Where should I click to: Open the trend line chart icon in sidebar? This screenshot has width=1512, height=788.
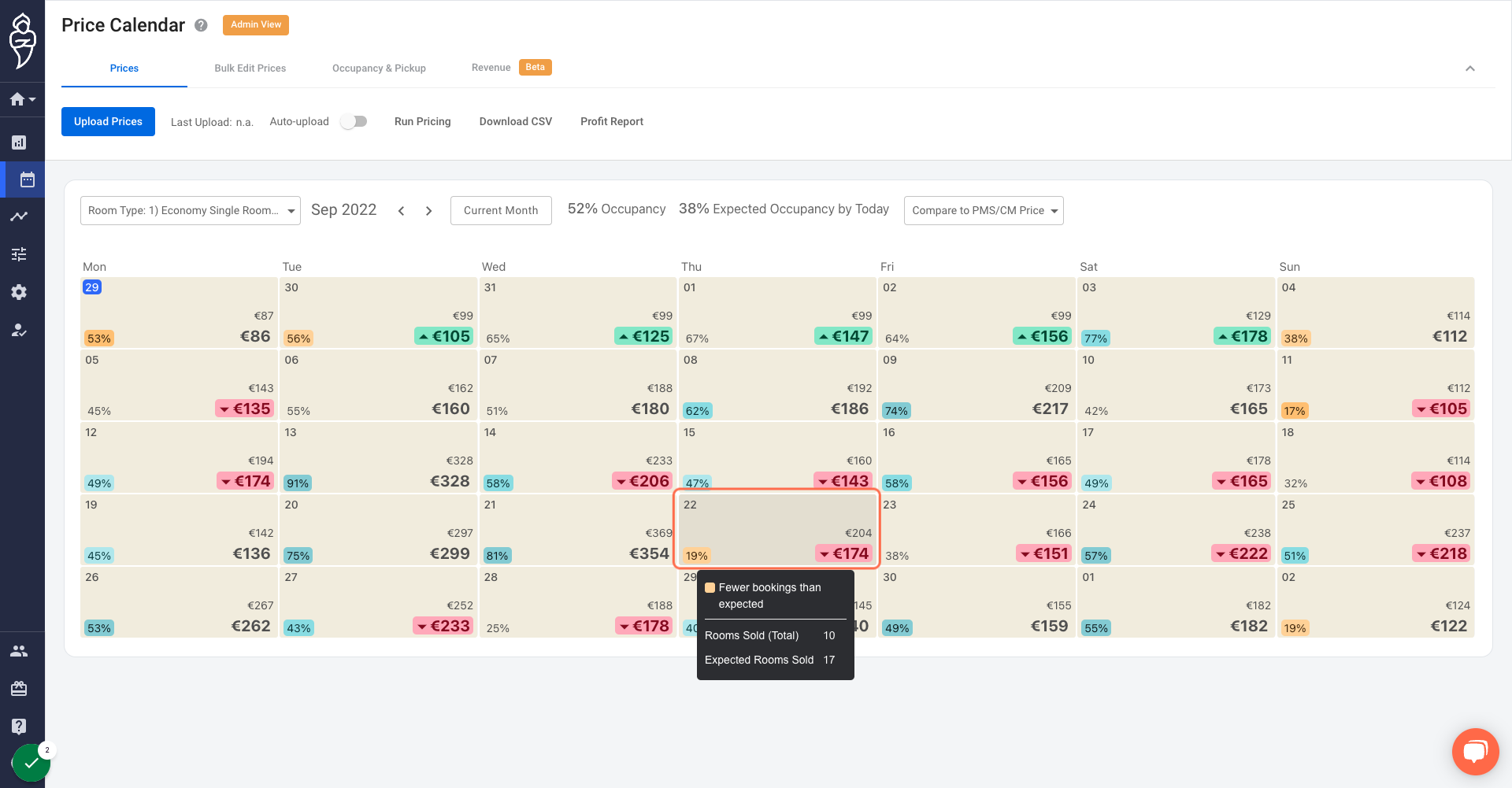19,216
